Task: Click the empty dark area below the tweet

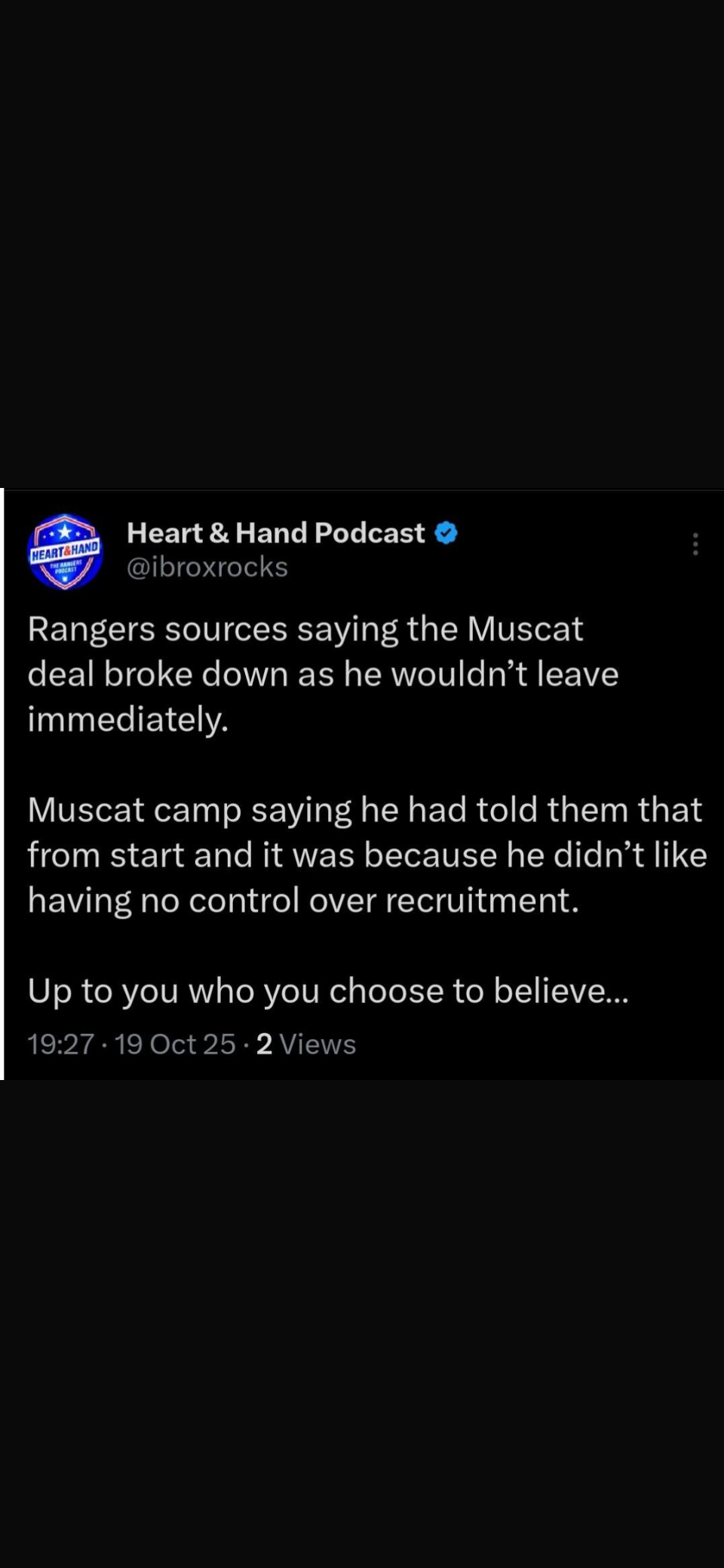Action: (362, 1320)
